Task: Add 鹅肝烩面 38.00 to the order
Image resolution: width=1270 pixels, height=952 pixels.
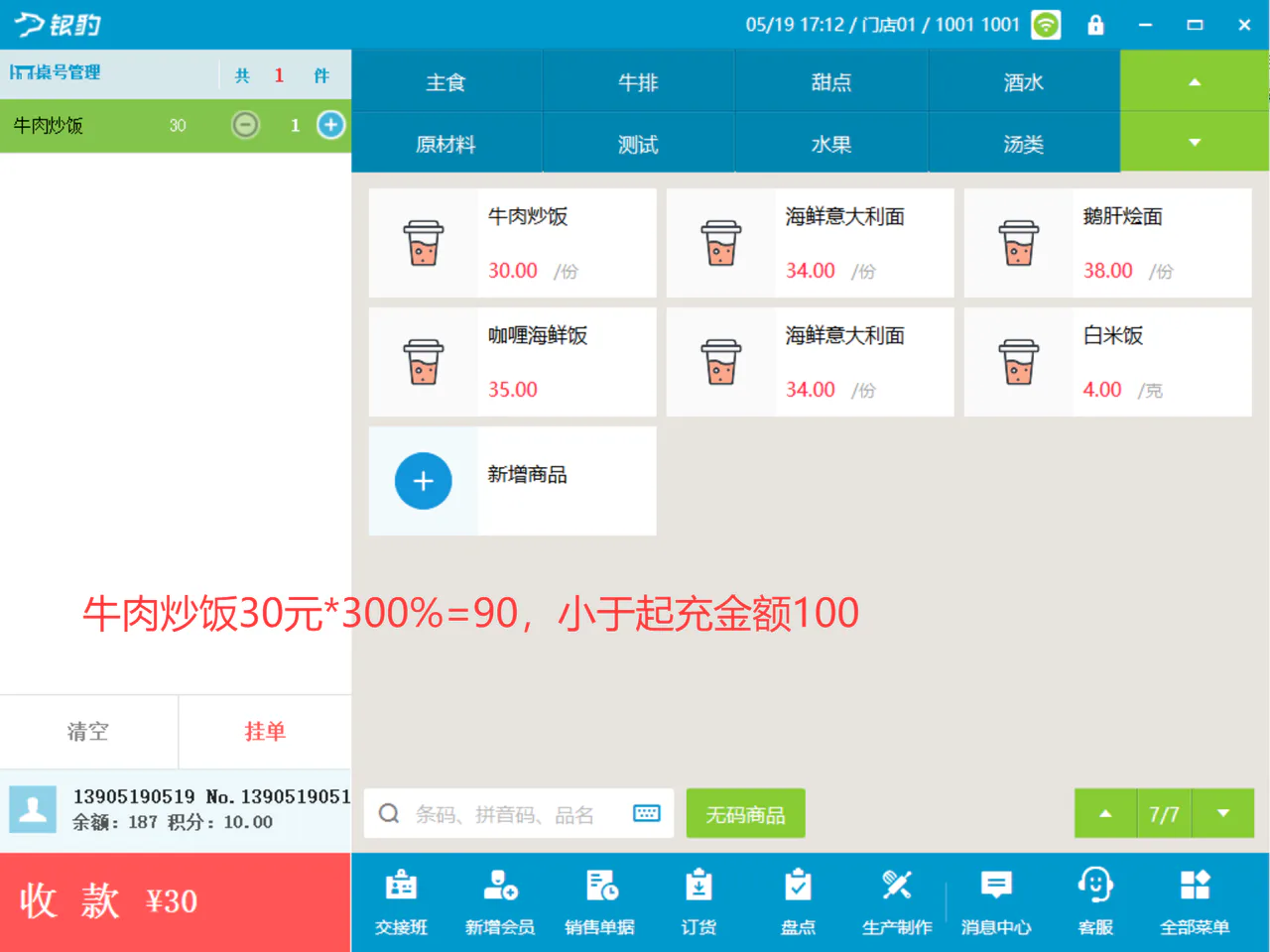Action: [1107, 243]
